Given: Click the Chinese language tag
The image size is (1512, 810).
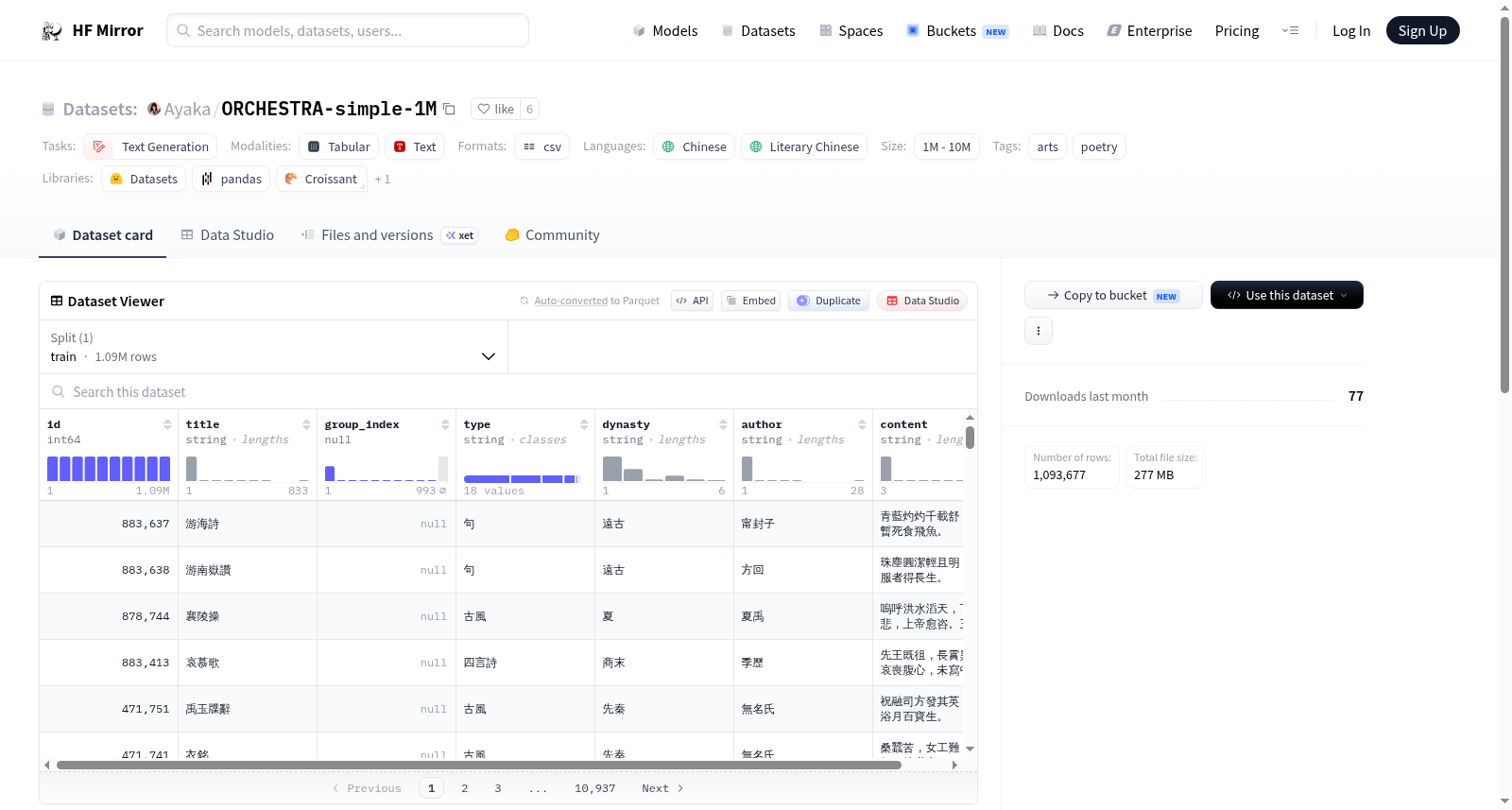Looking at the screenshot, I should click(695, 147).
